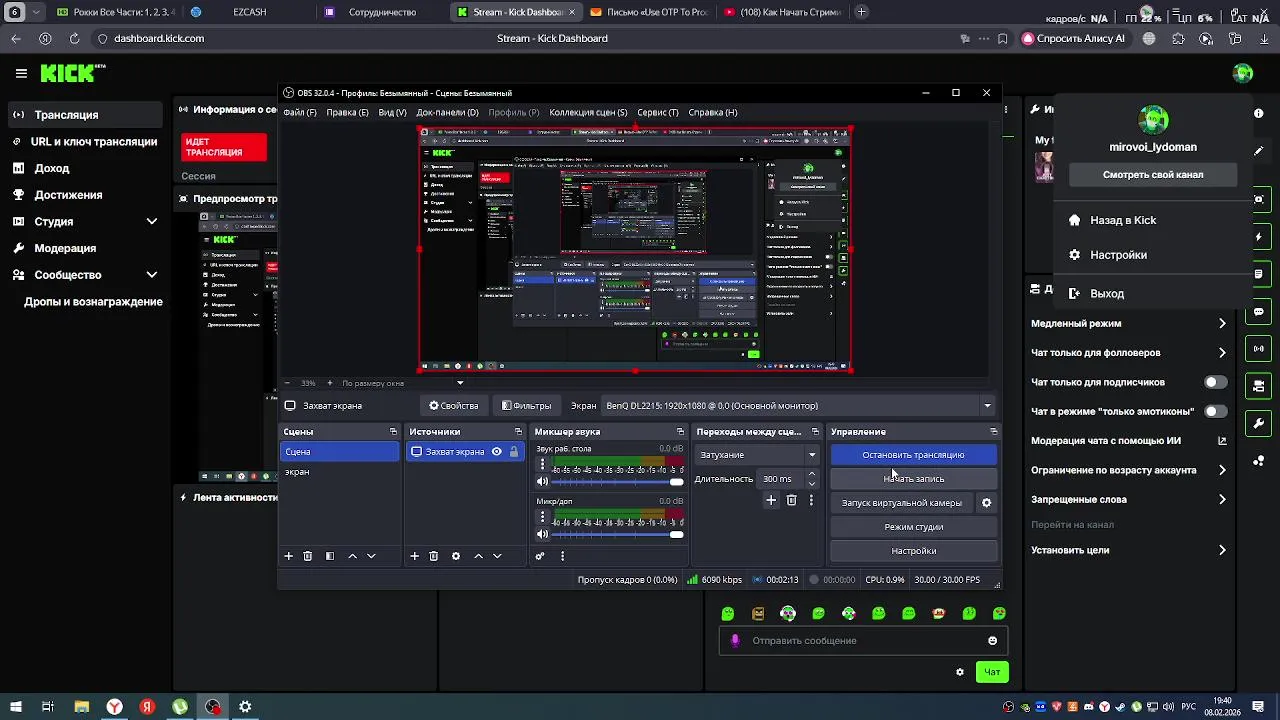The width and height of the screenshot is (1280, 720).
Task: Open Файл menu in OBS
Action: (x=300, y=112)
